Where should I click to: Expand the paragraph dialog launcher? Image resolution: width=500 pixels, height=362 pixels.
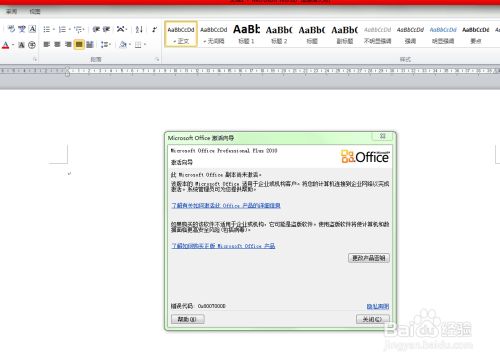tap(157, 60)
